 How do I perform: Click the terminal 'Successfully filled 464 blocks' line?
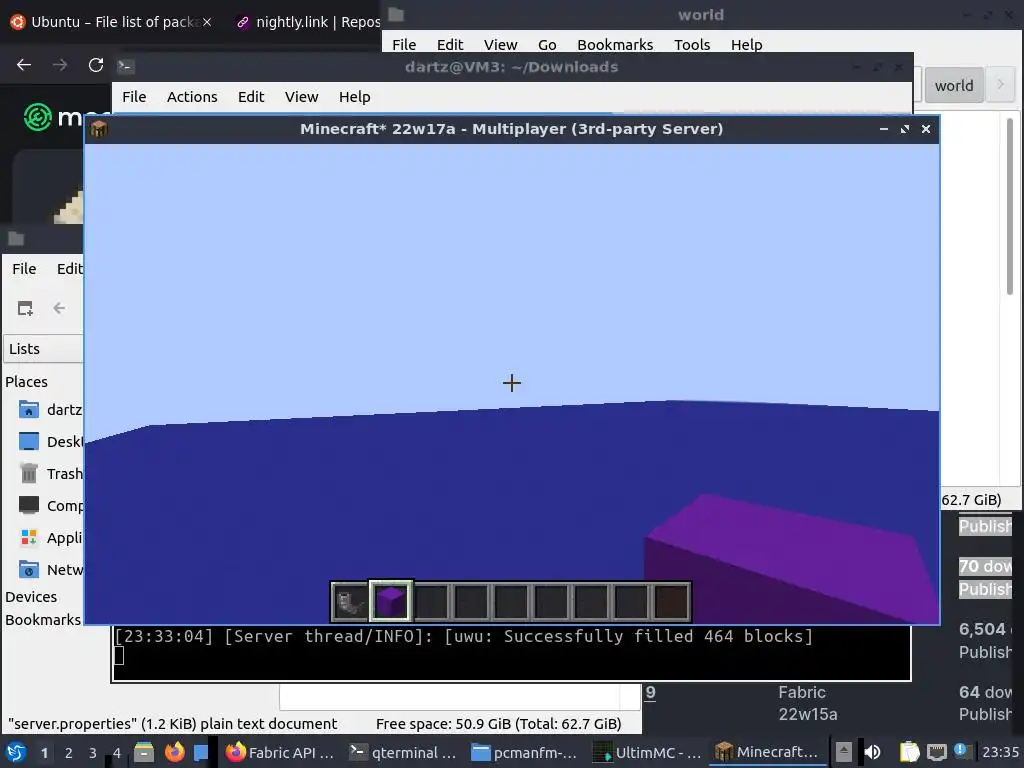pos(463,636)
